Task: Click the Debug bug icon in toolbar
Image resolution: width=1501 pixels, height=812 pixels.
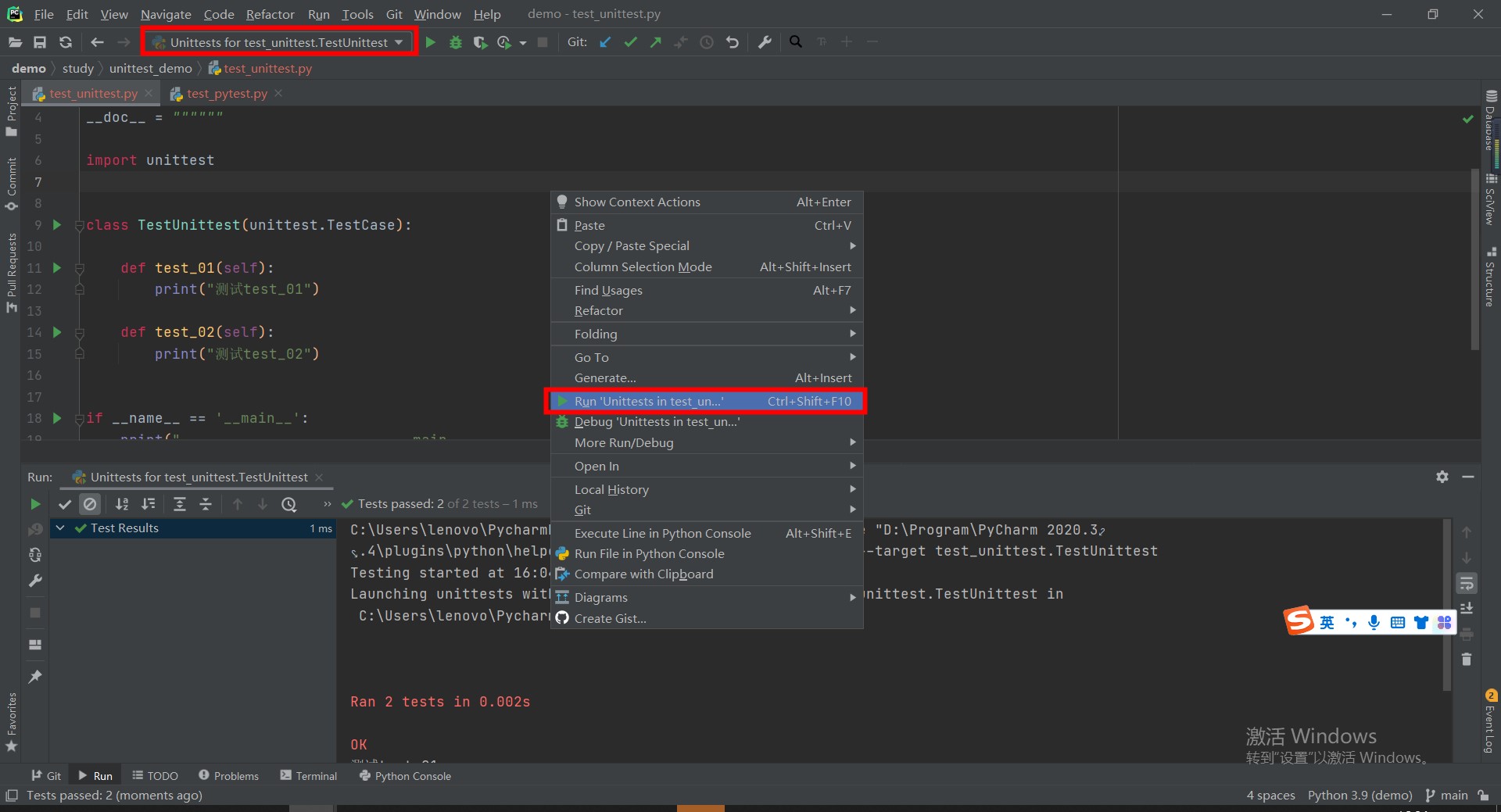Action: (x=456, y=42)
